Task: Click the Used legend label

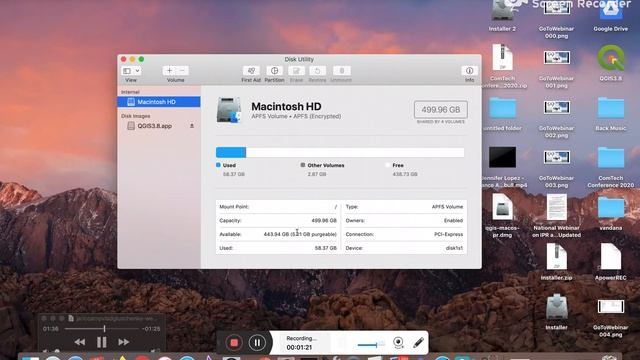Action: point(229,165)
